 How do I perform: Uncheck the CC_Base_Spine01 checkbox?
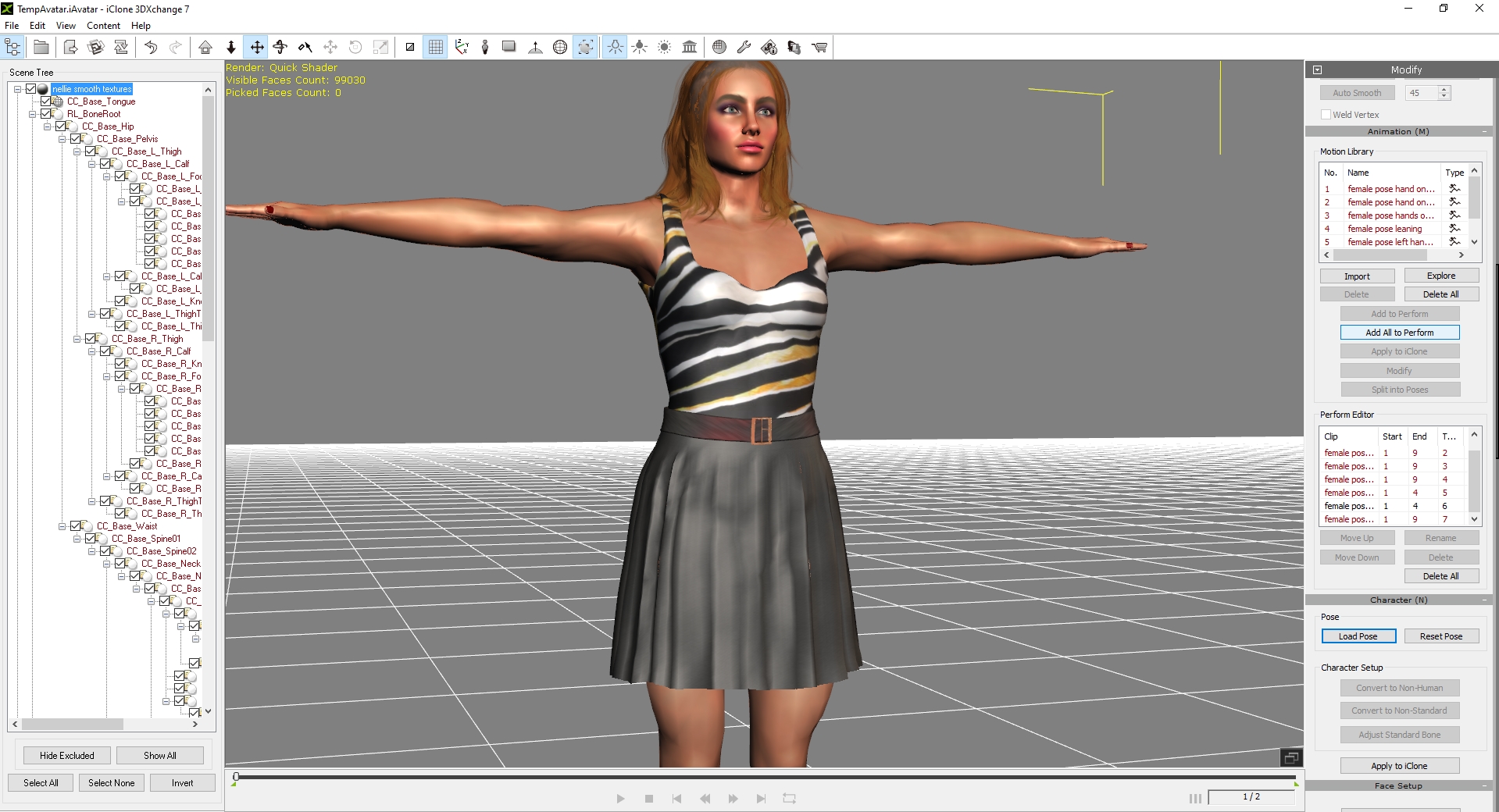[91, 539]
